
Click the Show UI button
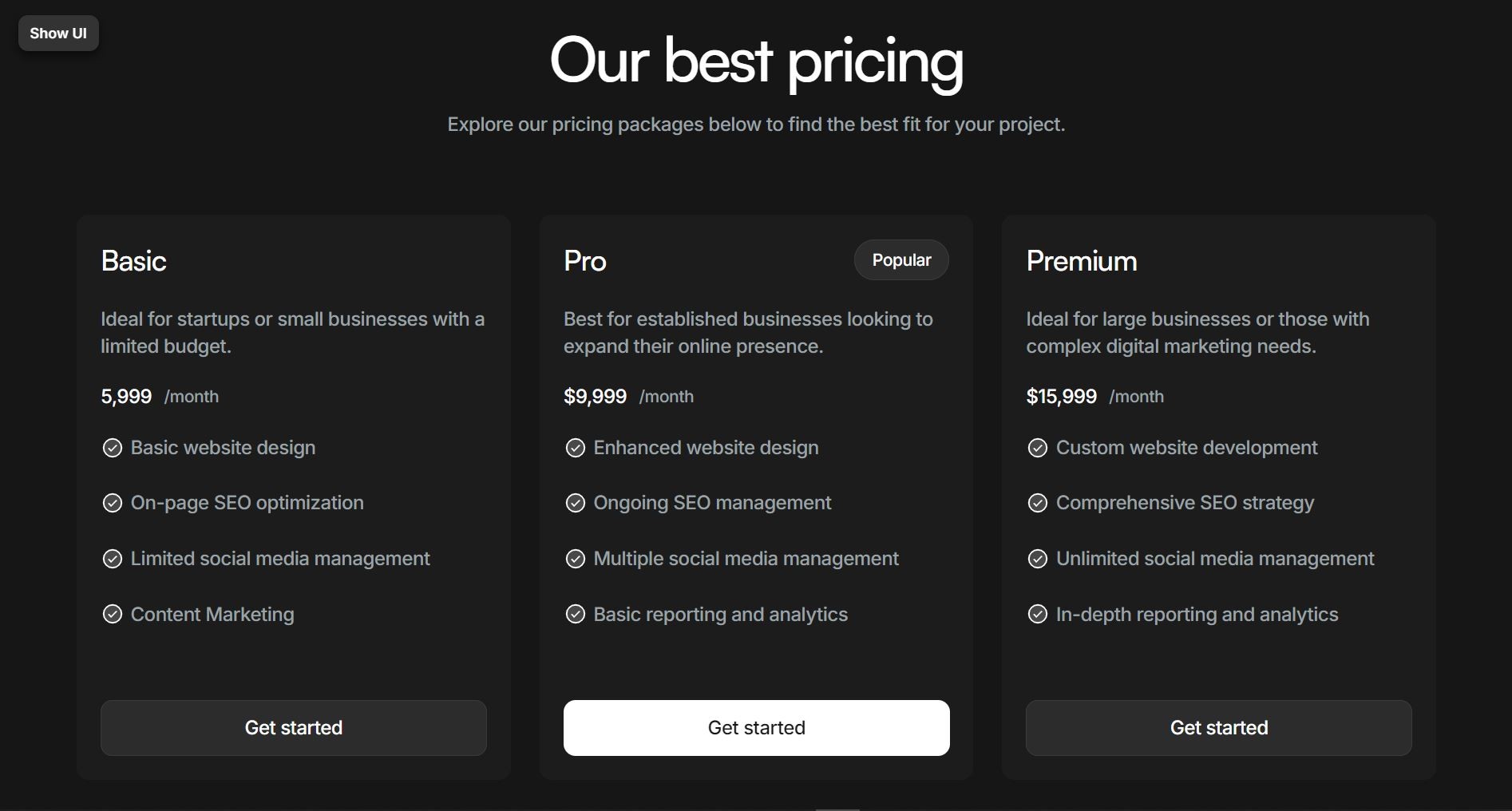click(x=57, y=33)
